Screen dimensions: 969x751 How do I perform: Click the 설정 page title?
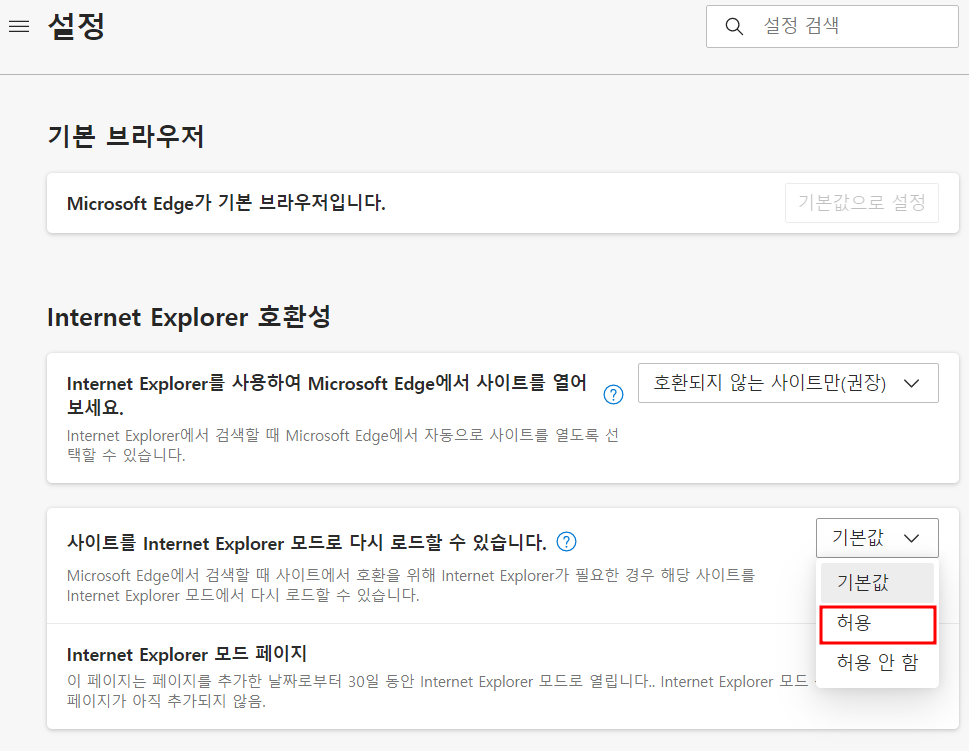77,27
